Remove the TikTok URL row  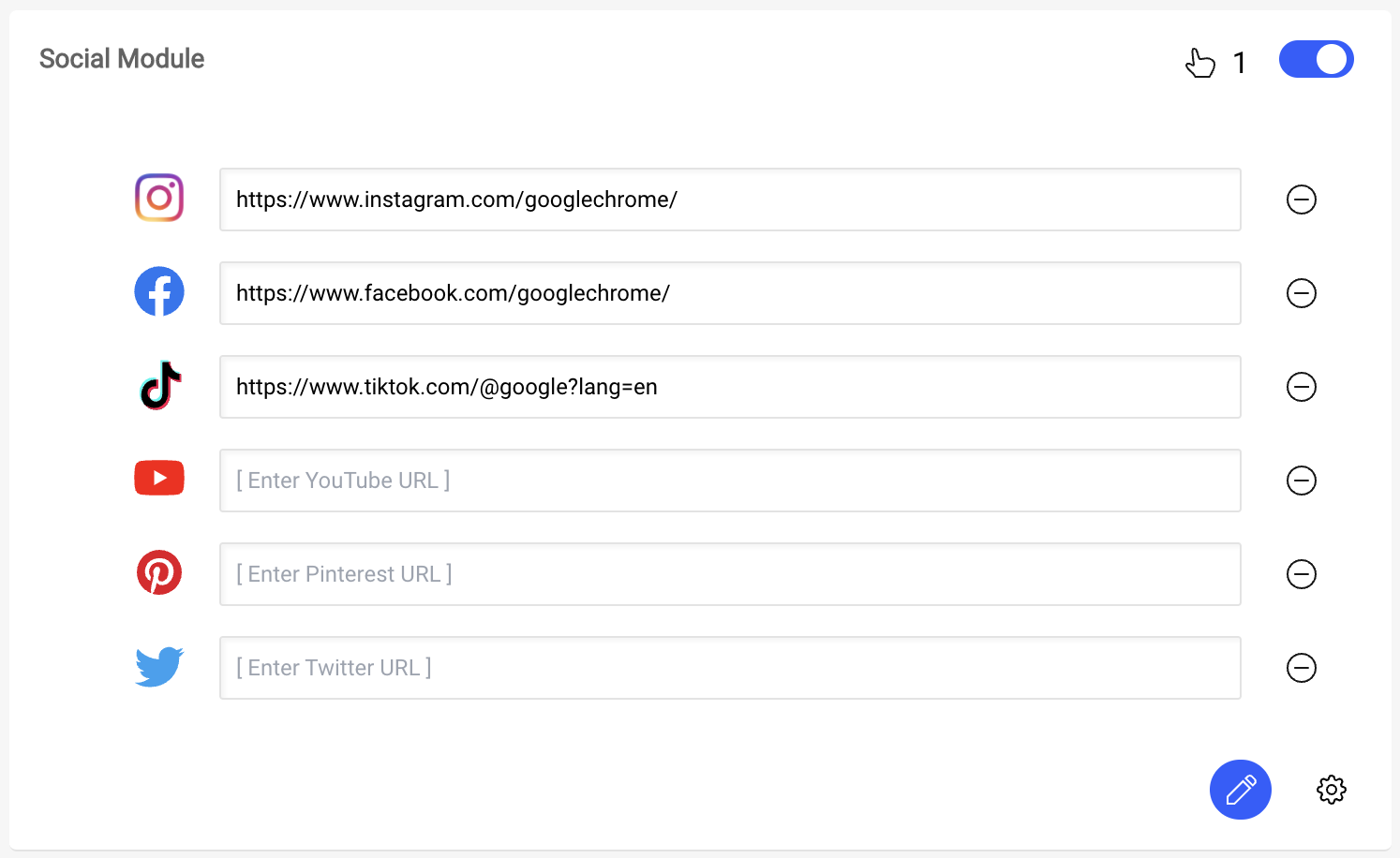(x=1302, y=387)
